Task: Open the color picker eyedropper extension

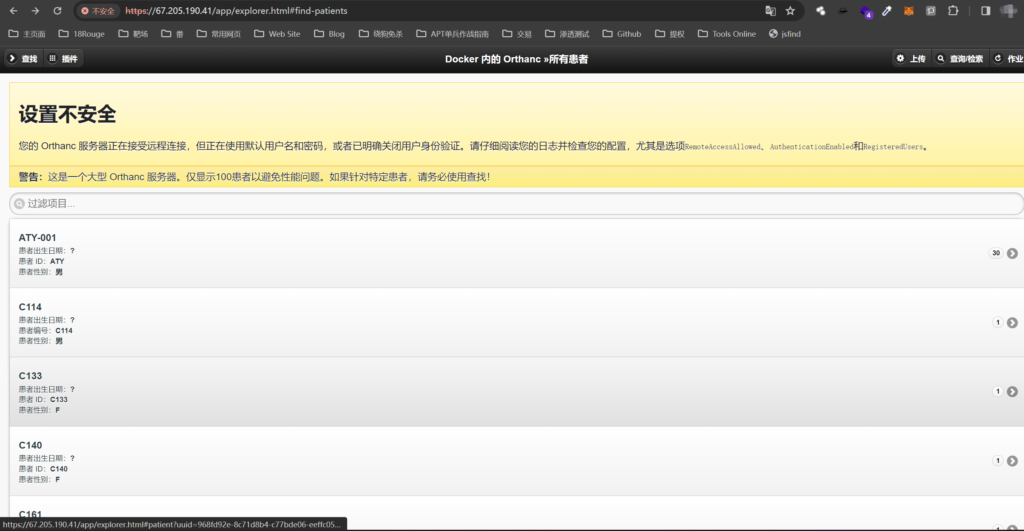Action: [887, 11]
